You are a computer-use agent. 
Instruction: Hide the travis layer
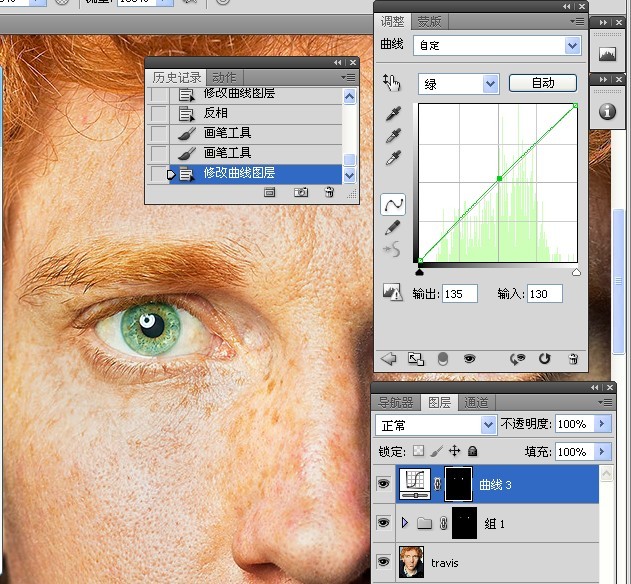click(x=383, y=561)
